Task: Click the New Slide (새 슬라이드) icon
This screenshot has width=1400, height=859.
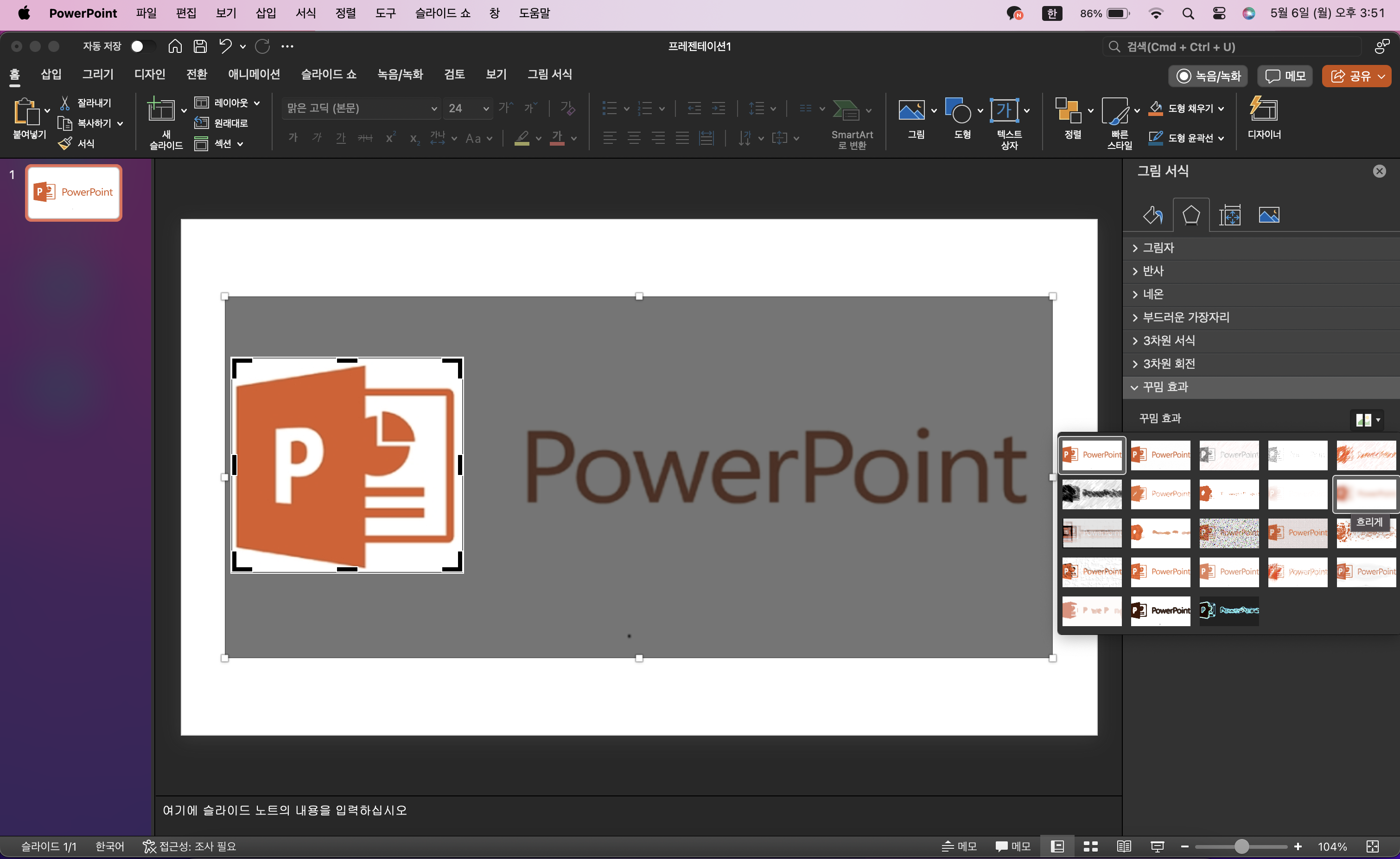Action: tap(161, 109)
